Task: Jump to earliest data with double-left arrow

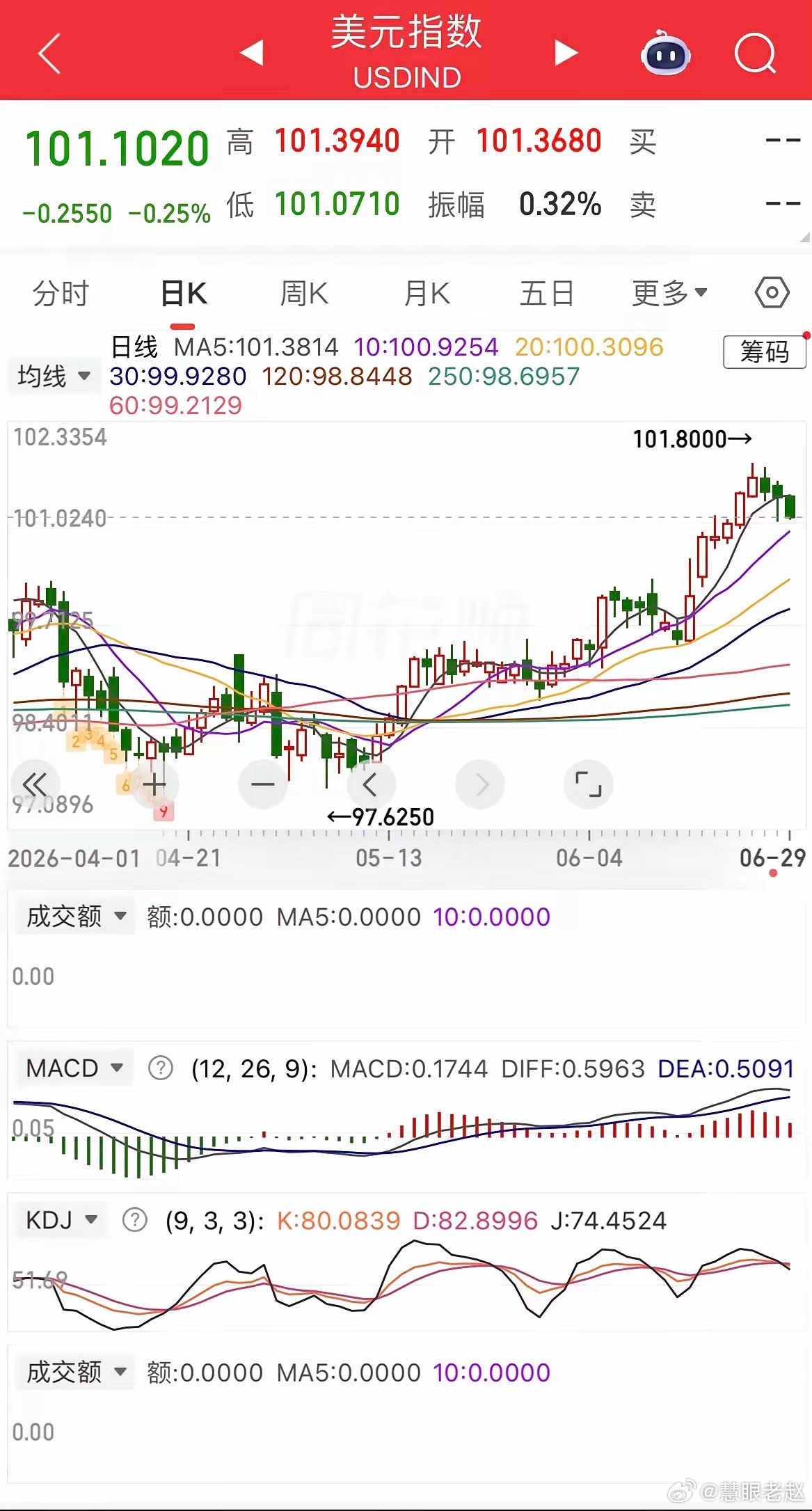Action: (x=34, y=784)
